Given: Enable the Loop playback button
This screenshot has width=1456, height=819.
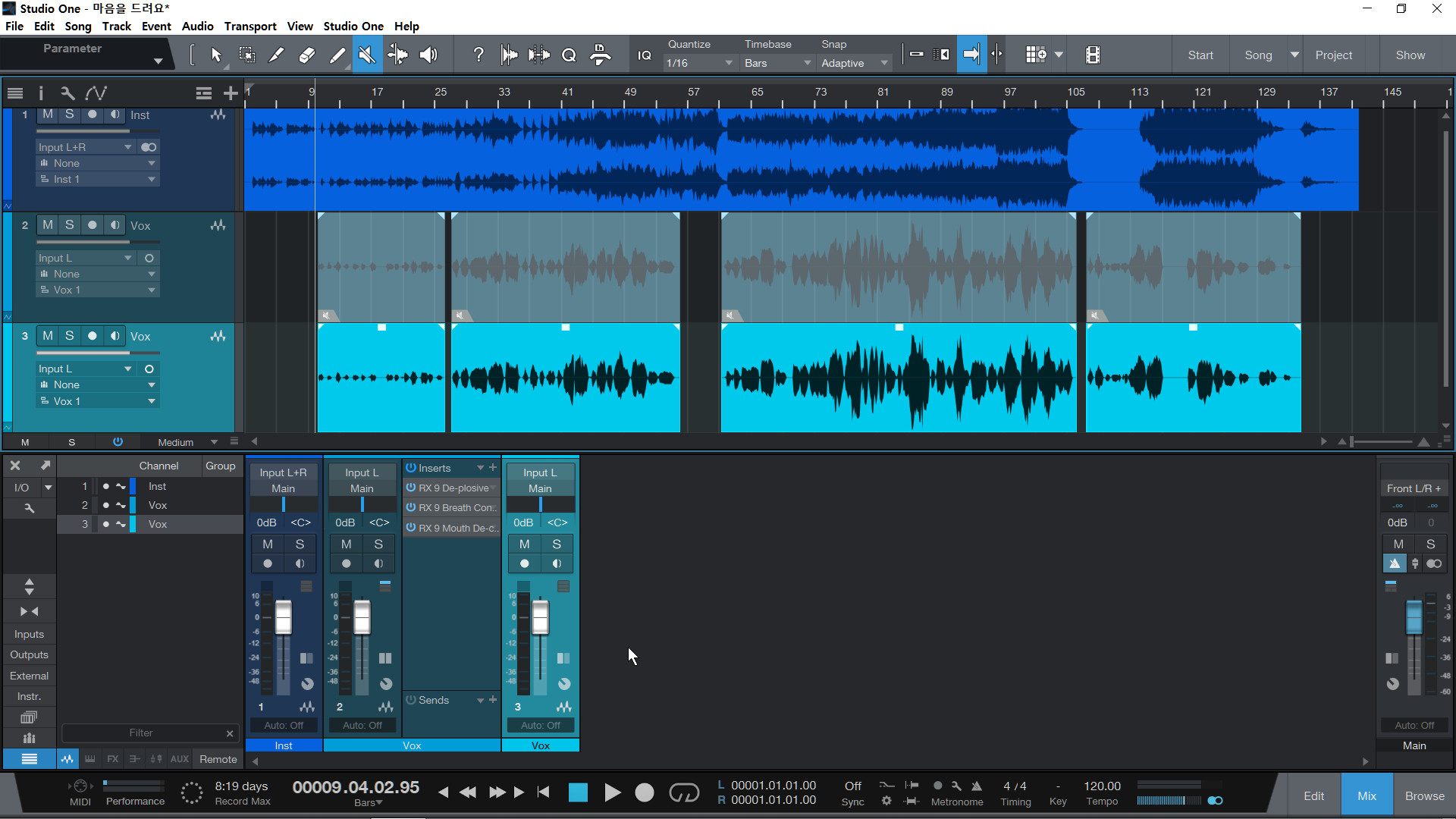Looking at the screenshot, I should 683,792.
